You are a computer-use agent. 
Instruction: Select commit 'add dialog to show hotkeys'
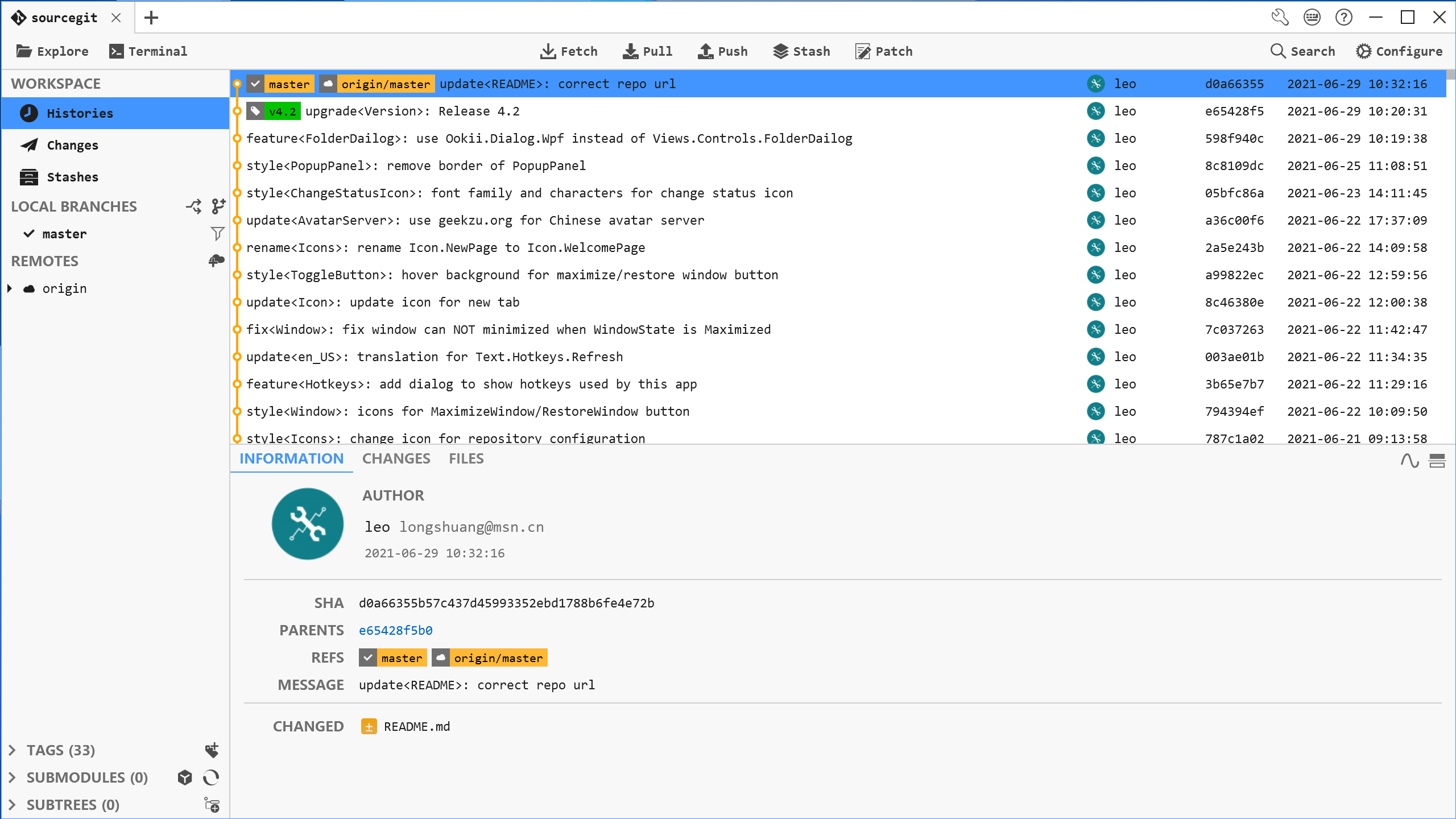(838, 384)
